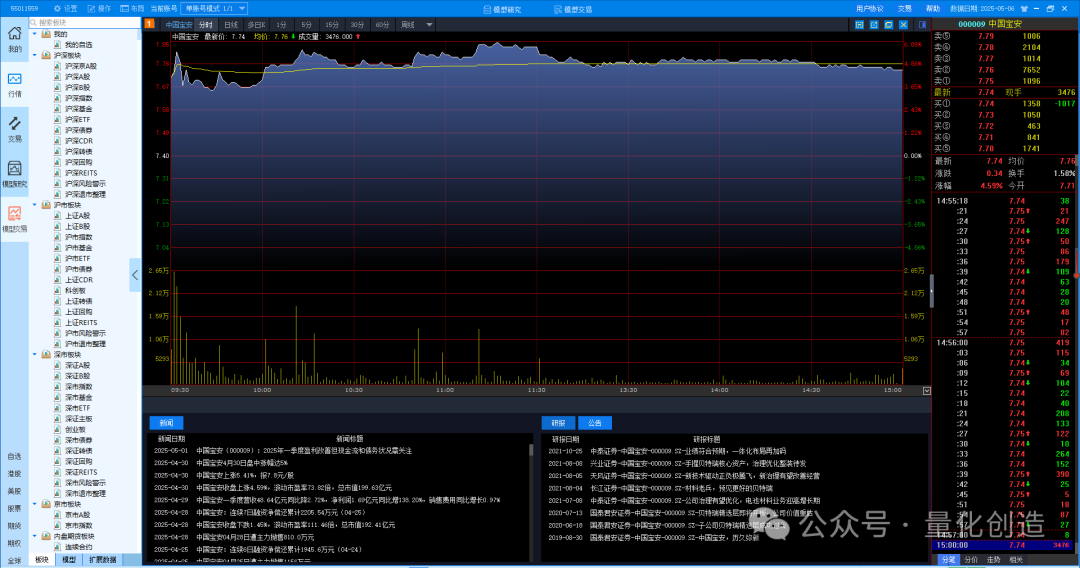The height and width of the screenshot is (568, 1080).
Task: Switch chart to 分时 view
Action: point(206,25)
